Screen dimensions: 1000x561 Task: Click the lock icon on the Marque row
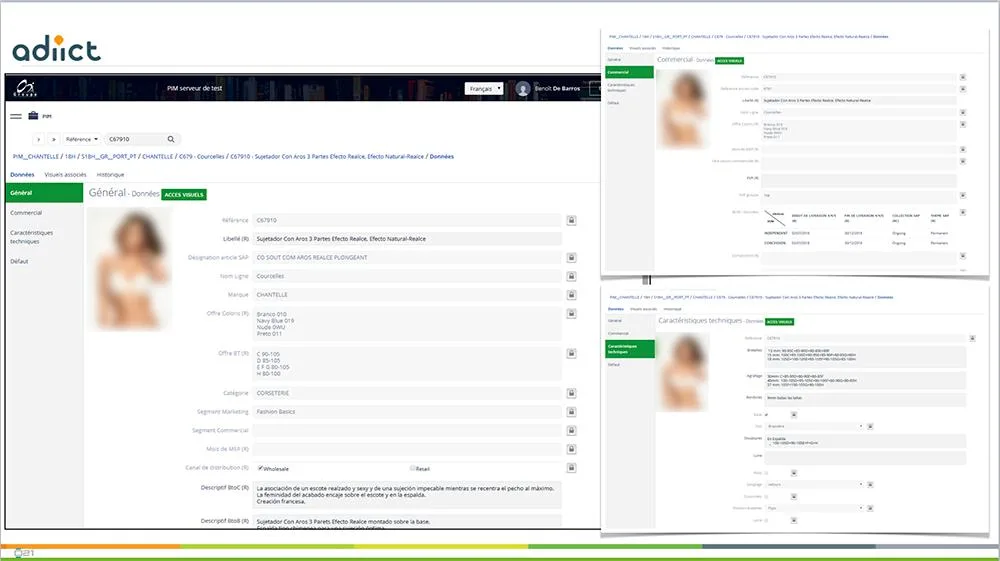coord(571,295)
